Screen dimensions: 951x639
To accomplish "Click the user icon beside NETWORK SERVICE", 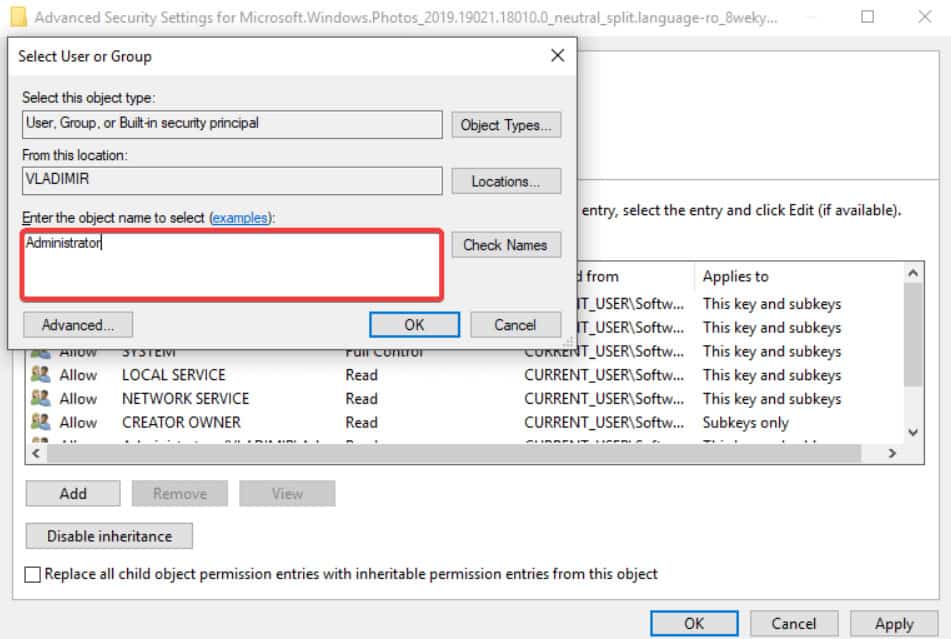I will [x=40, y=399].
